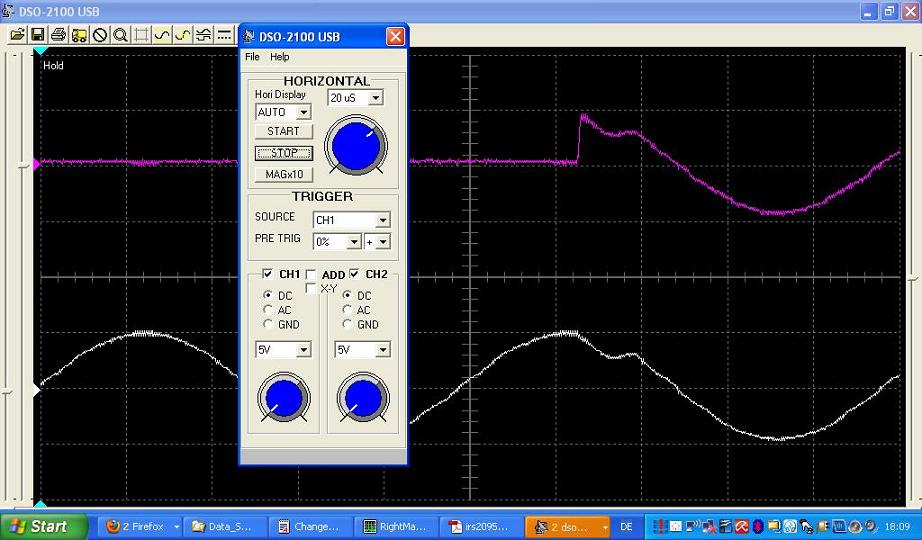The width and height of the screenshot is (922, 540).
Task: Click the dark blue tray icon beside plug
Action: point(839,526)
